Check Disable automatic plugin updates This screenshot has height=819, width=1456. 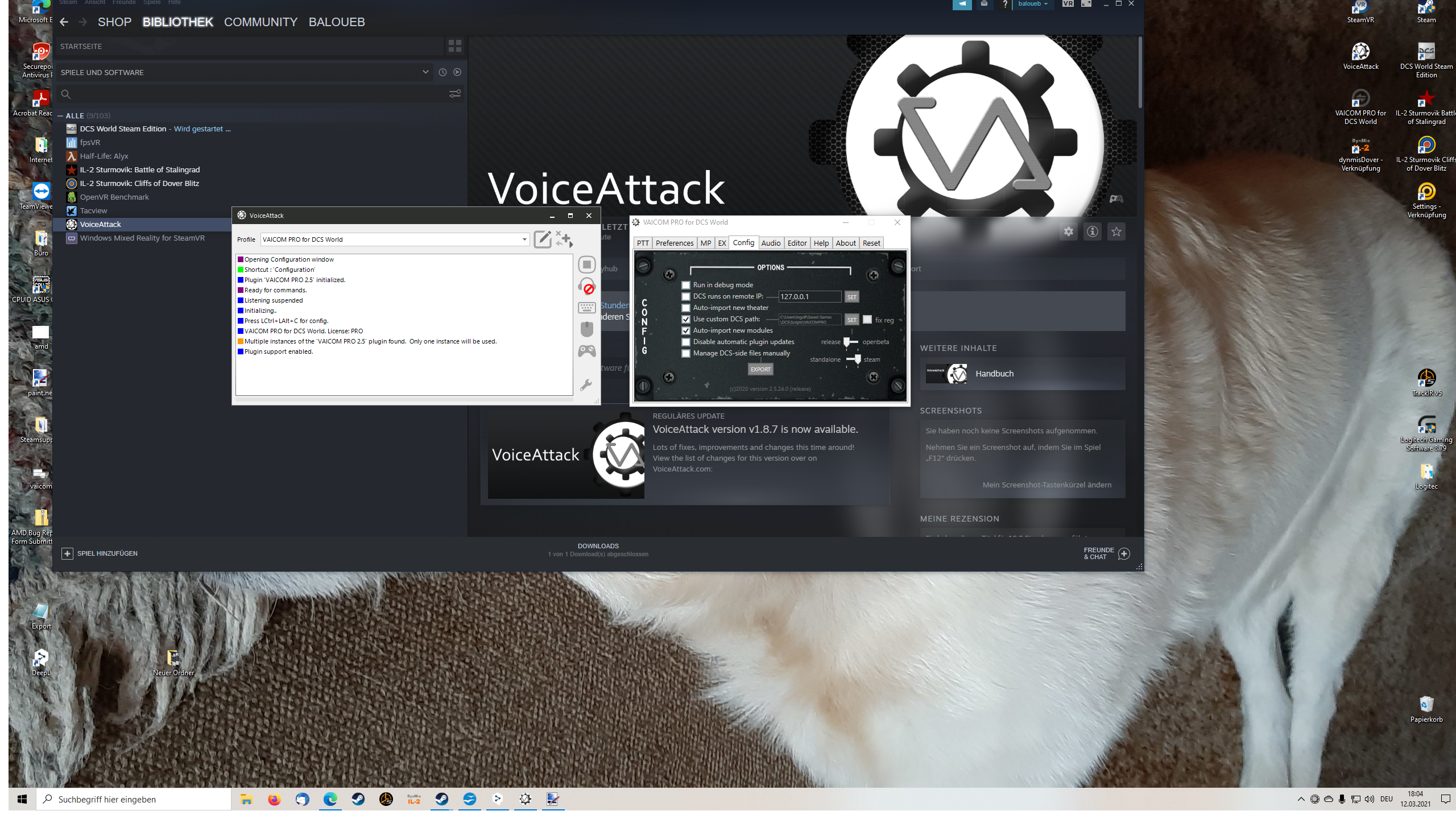tap(686, 342)
